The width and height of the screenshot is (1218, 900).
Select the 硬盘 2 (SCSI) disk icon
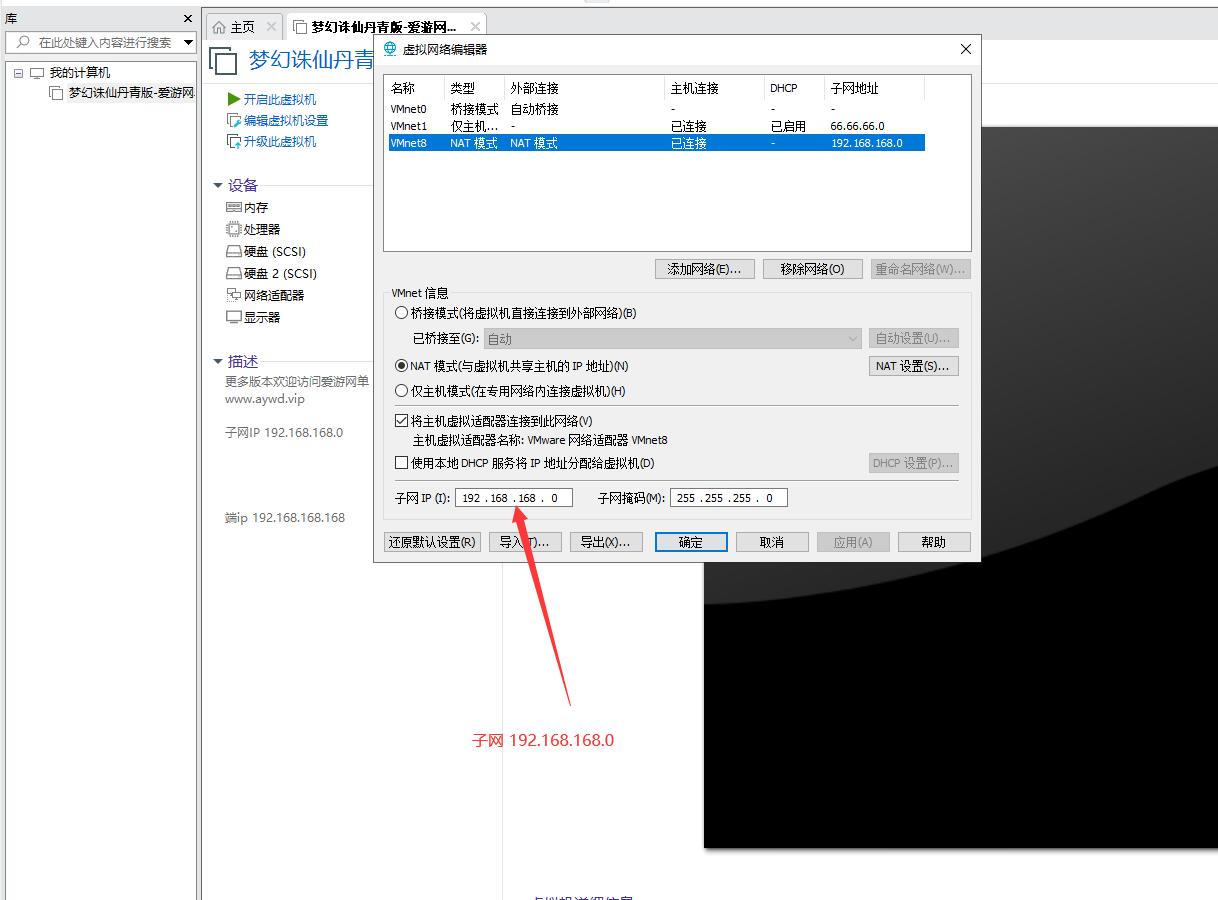(x=234, y=273)
